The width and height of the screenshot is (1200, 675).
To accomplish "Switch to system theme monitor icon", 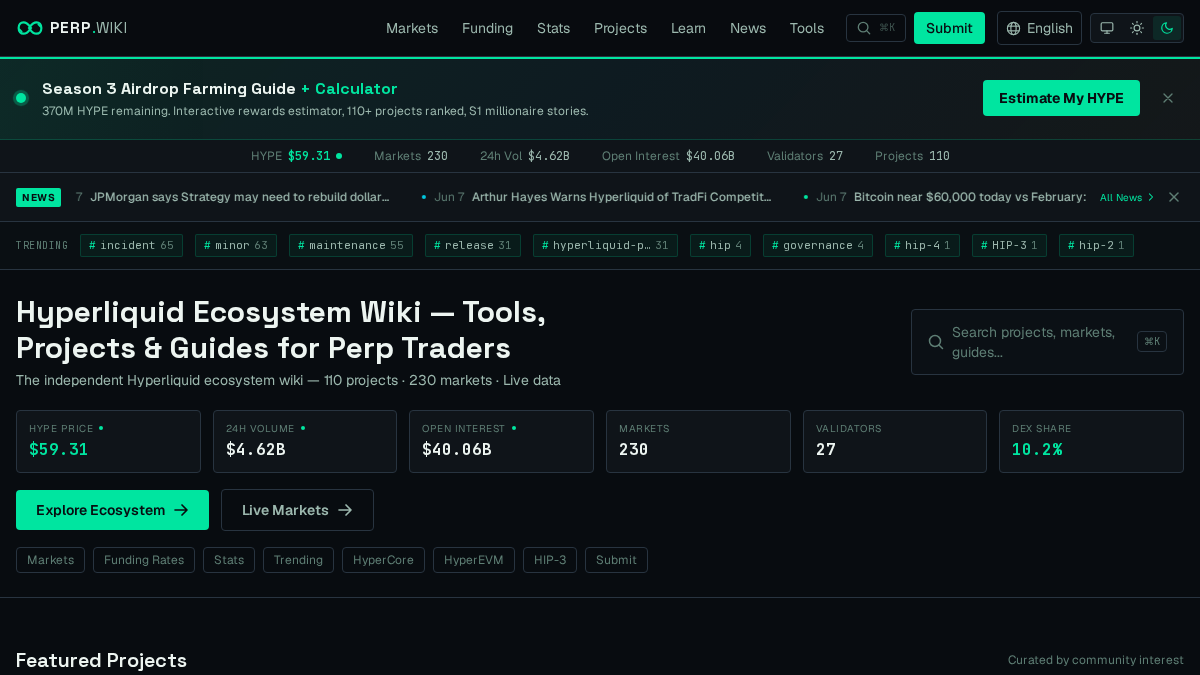I will pos(1107,28).
